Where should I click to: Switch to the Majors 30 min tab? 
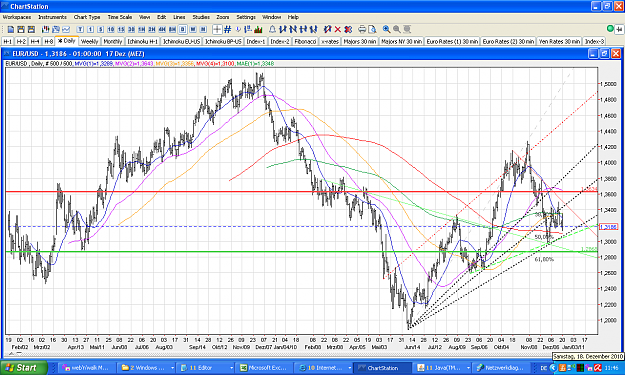coord(360,41)
